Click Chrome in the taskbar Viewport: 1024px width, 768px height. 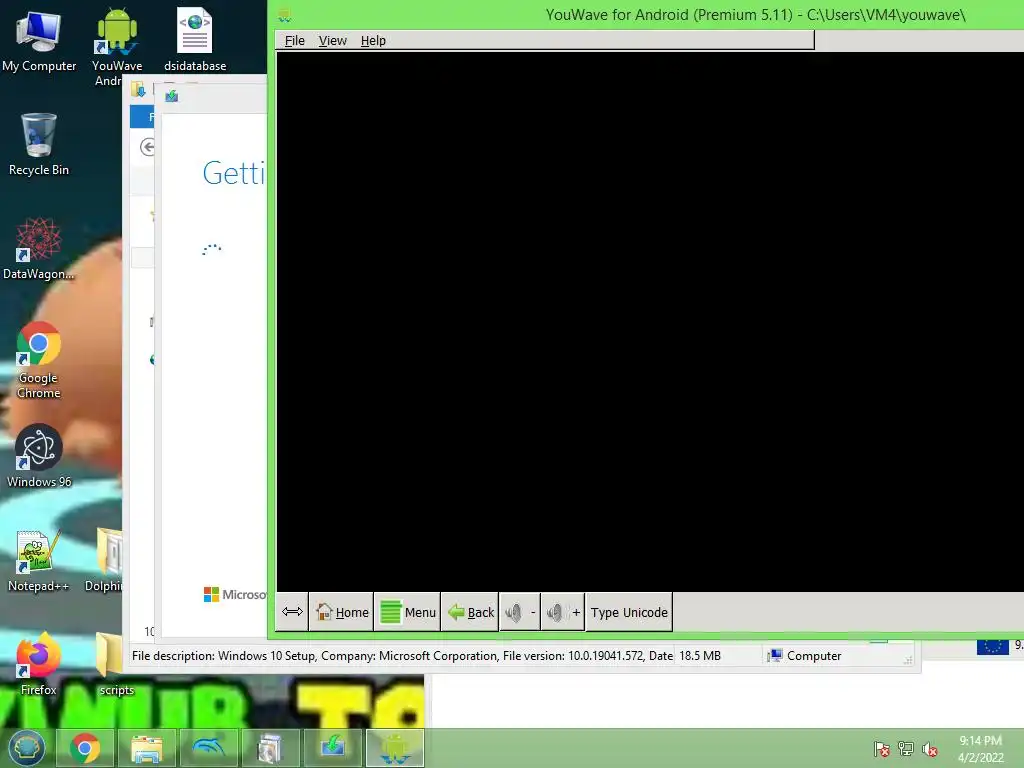pos(85,748)
